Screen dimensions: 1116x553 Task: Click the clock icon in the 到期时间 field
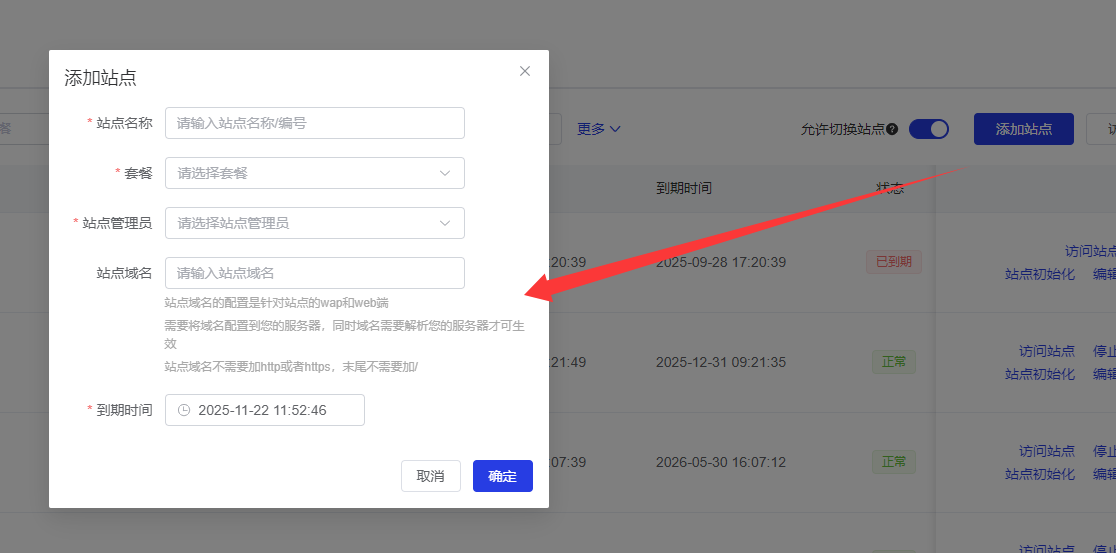click(x=184, y=410)
